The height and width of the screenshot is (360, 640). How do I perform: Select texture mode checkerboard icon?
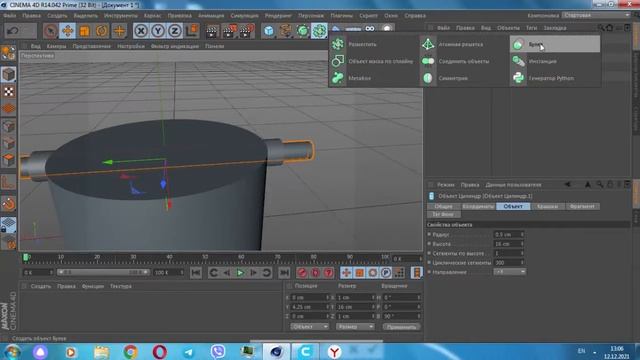point(8,91)
